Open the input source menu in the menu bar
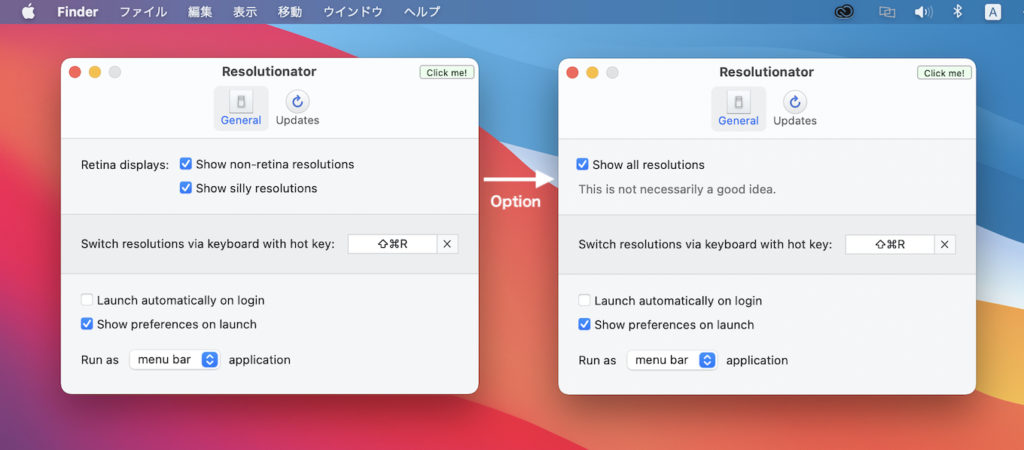Viewport: 1024px width, 450px height. pos(993,12)
